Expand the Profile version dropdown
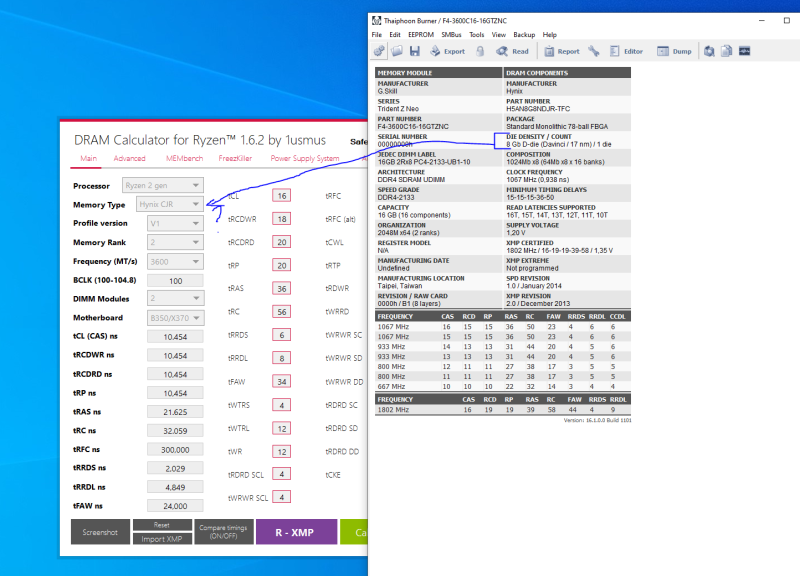Screen dimensions: 800x576 point(175,223)
